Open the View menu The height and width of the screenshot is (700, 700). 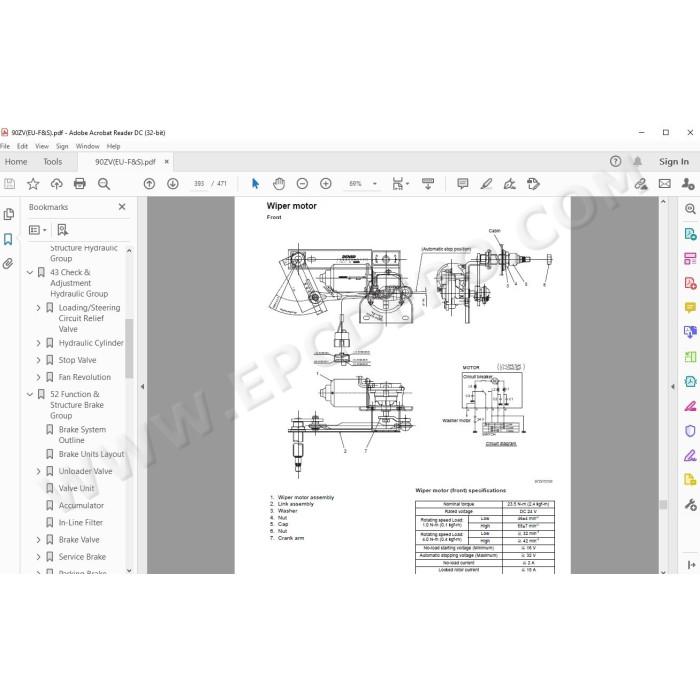coord(42,146)
